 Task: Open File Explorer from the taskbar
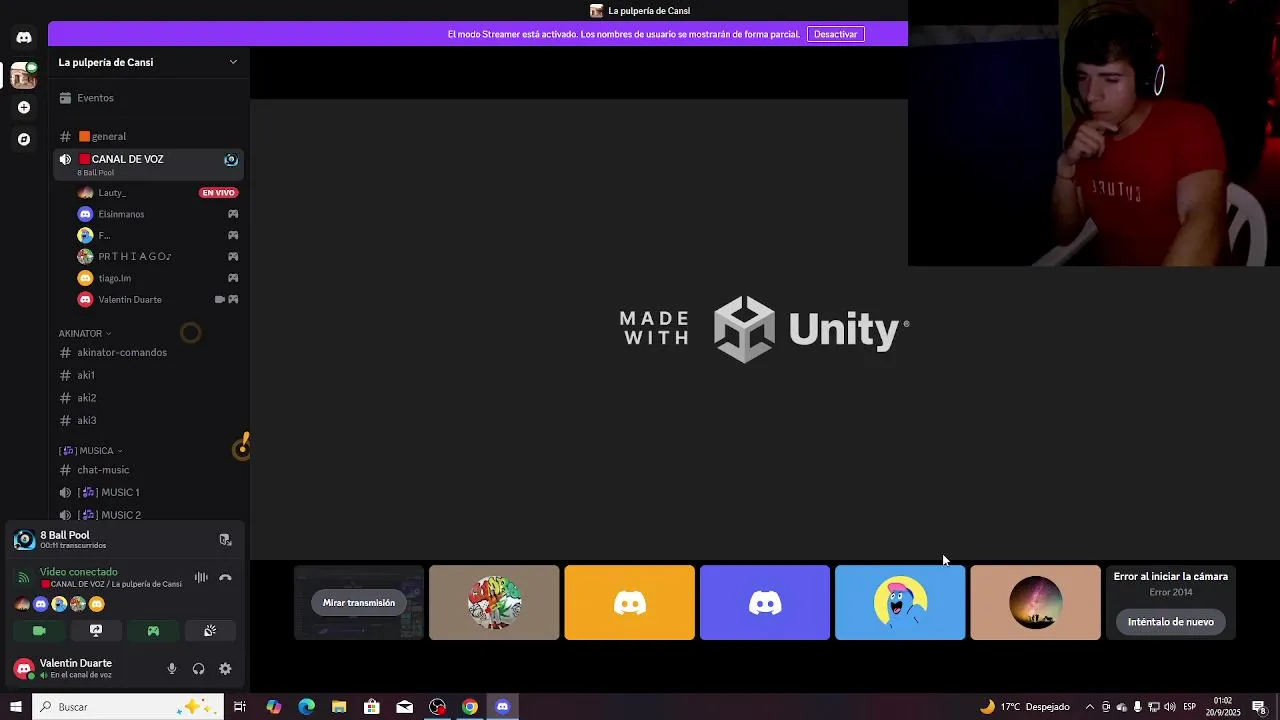[339, 707]
